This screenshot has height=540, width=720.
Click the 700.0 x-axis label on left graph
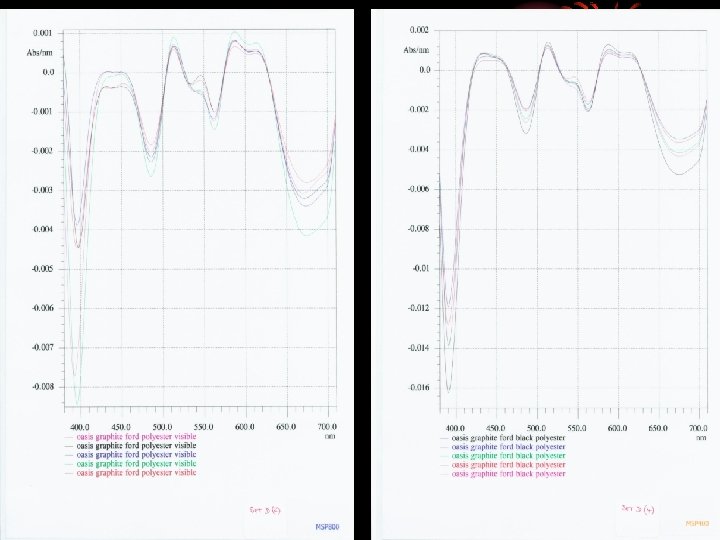327,427
